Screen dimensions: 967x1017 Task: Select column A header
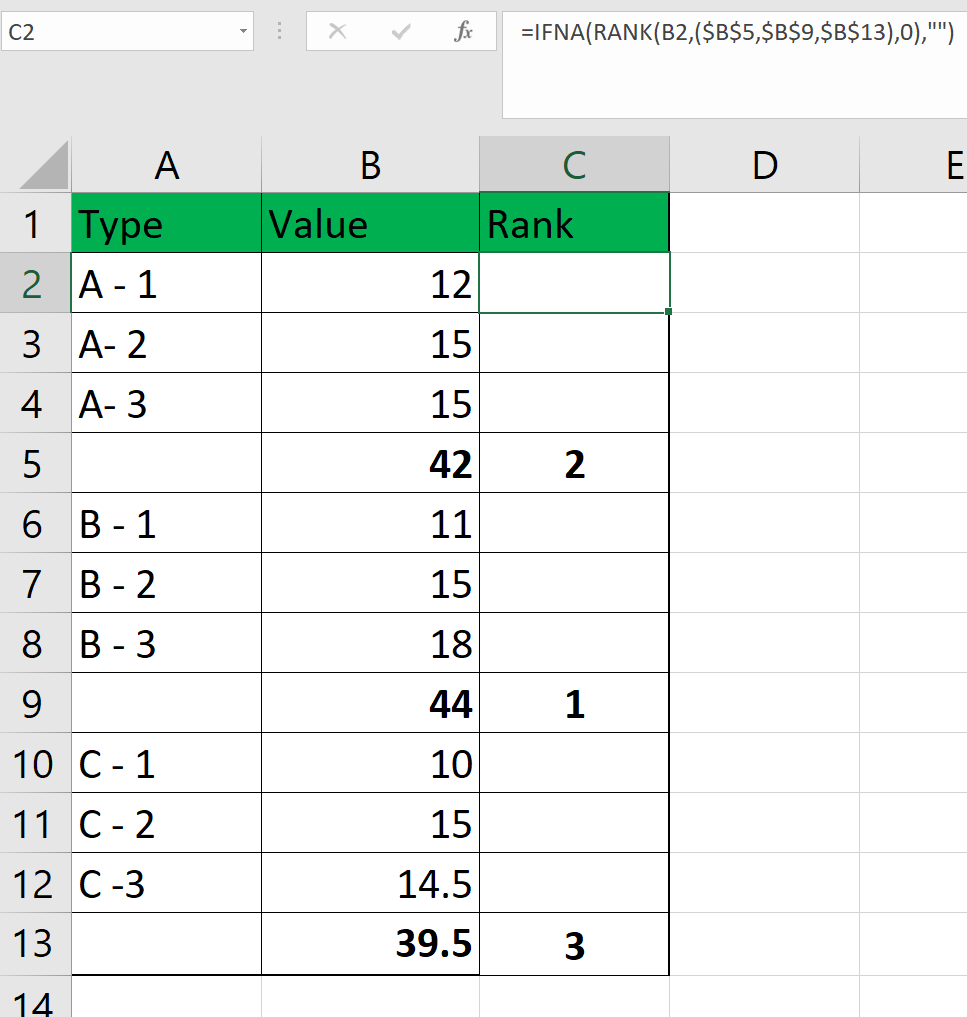pos(167,166)
